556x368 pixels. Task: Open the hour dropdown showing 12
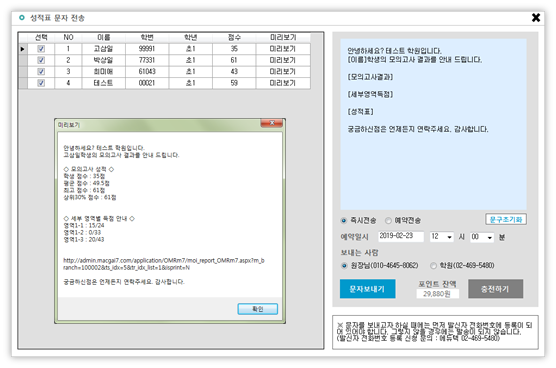pyautogui.click(x=441, y=237)
